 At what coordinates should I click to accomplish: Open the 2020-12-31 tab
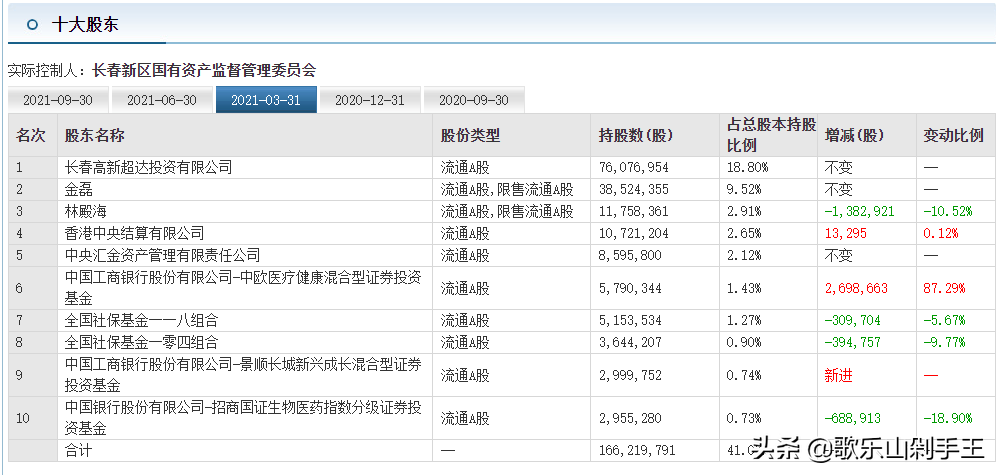(370, 100)
